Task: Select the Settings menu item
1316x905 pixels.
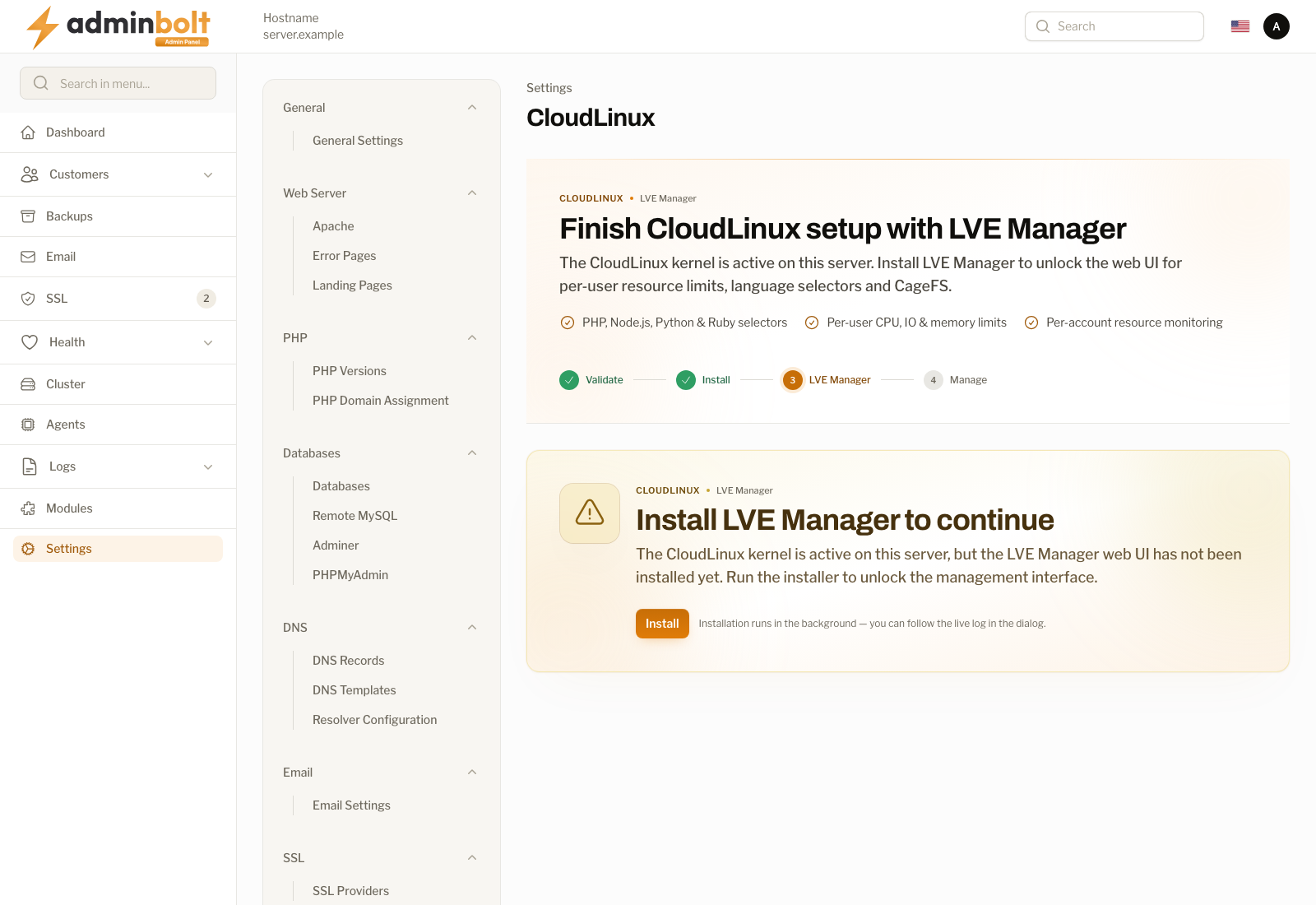Action: [x=118, y=549]
